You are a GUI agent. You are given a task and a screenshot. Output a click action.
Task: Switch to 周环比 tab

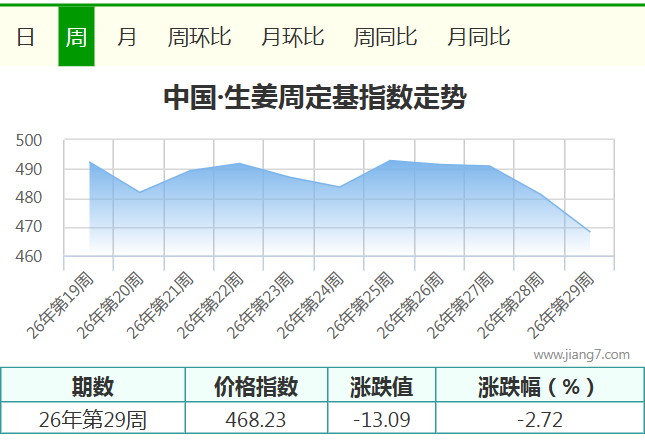click(199, 37)
